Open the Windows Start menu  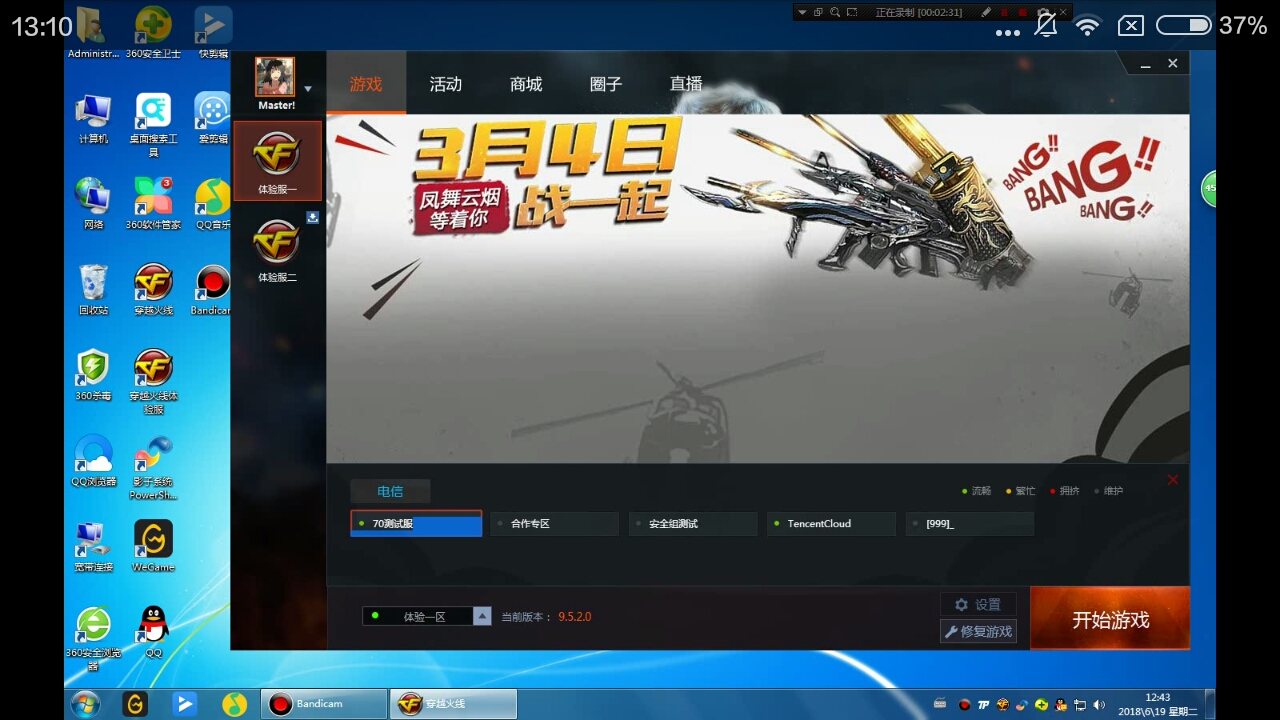pos(85,704)
